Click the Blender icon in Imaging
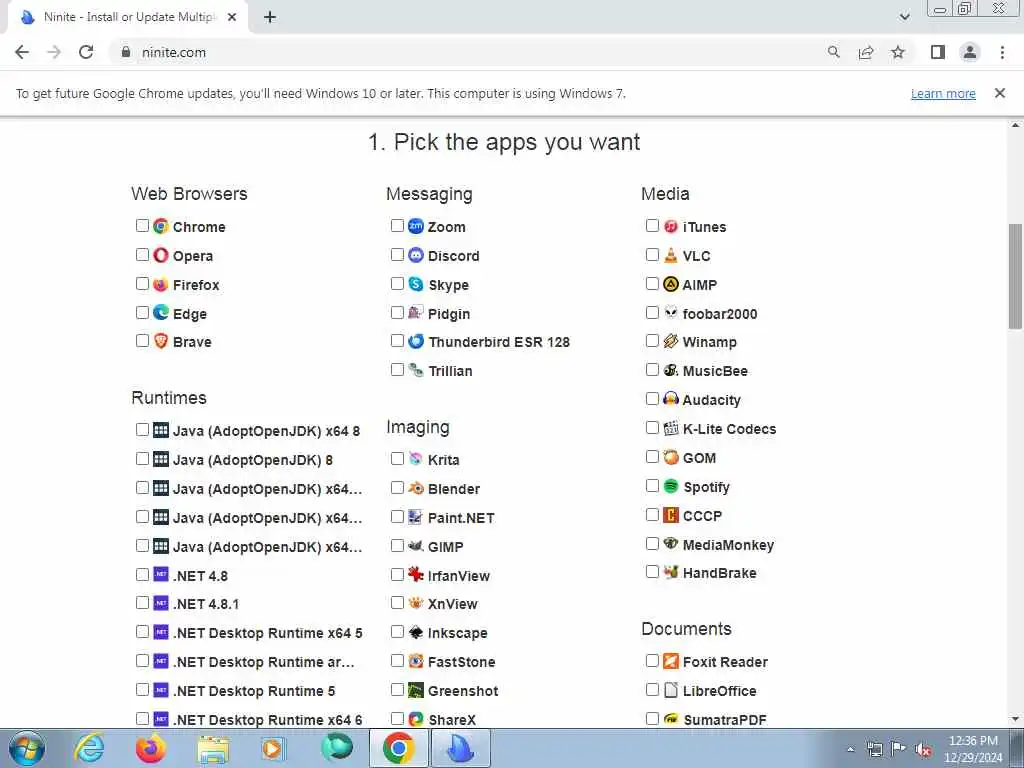 [x=416, y=488]
